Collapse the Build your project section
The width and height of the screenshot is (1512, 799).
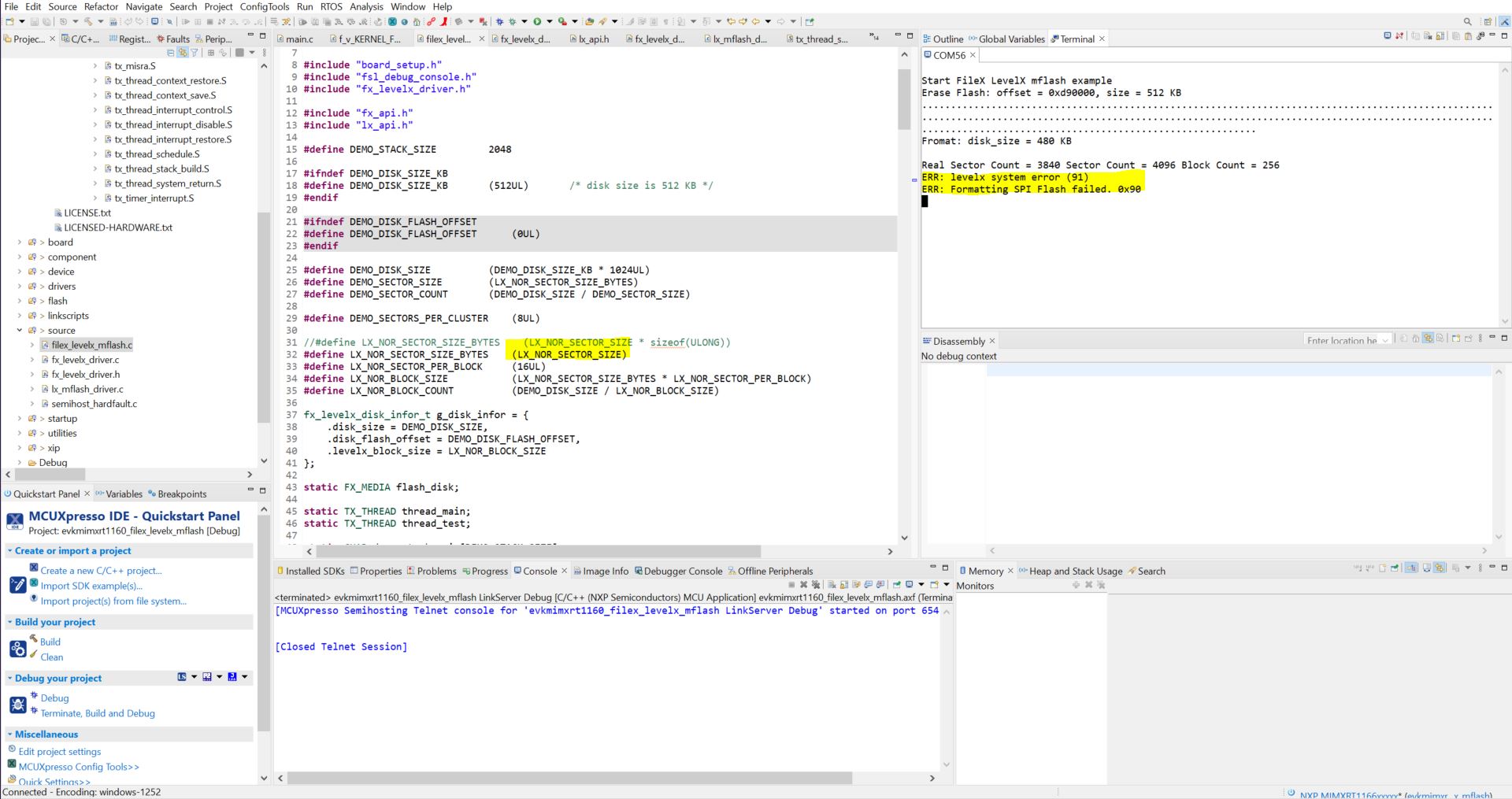[x=9, y=622]
